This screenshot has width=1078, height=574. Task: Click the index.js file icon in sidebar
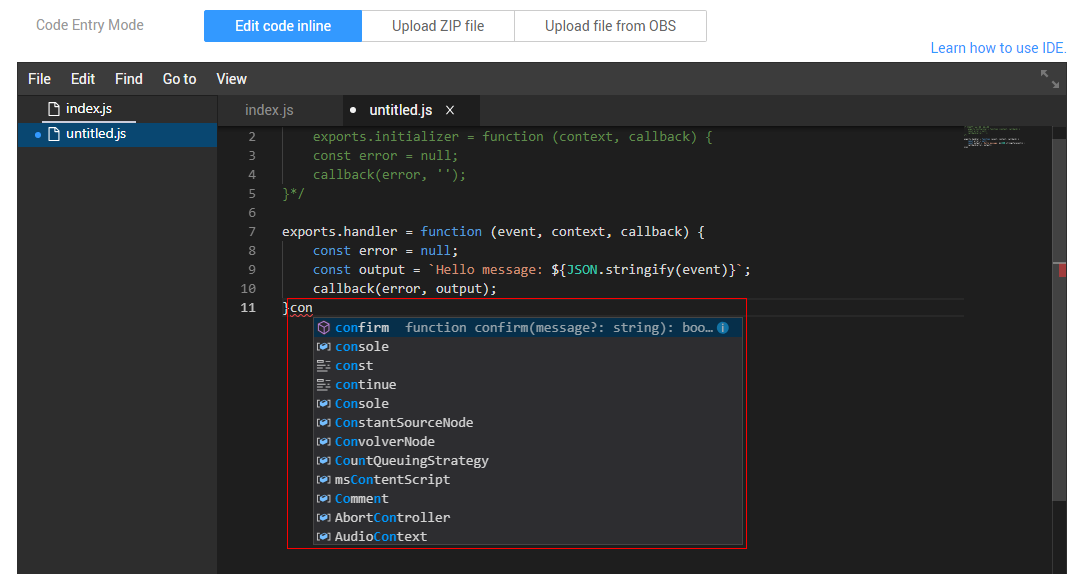coord(54,109)
